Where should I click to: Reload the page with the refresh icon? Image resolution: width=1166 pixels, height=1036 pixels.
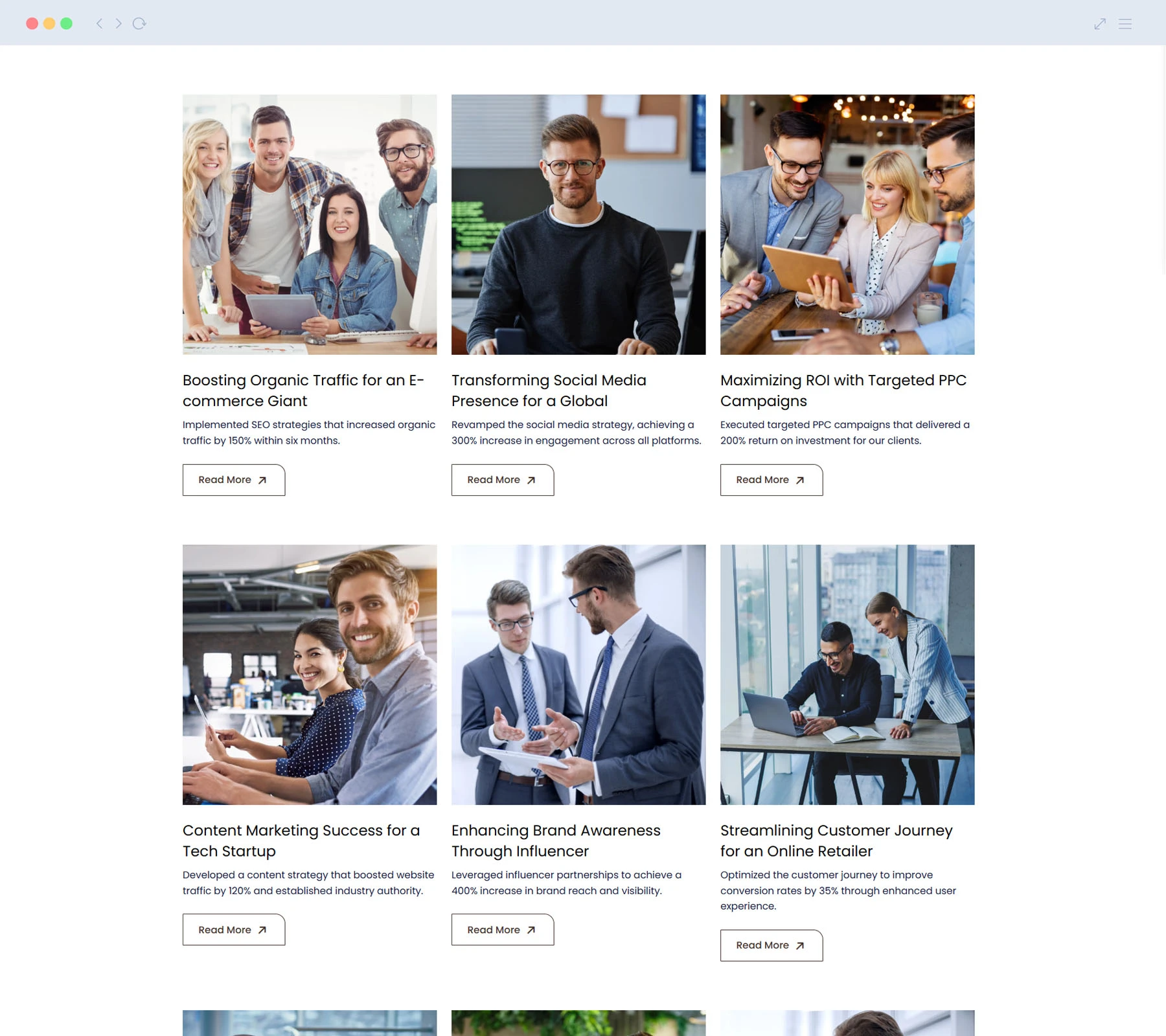139,23
